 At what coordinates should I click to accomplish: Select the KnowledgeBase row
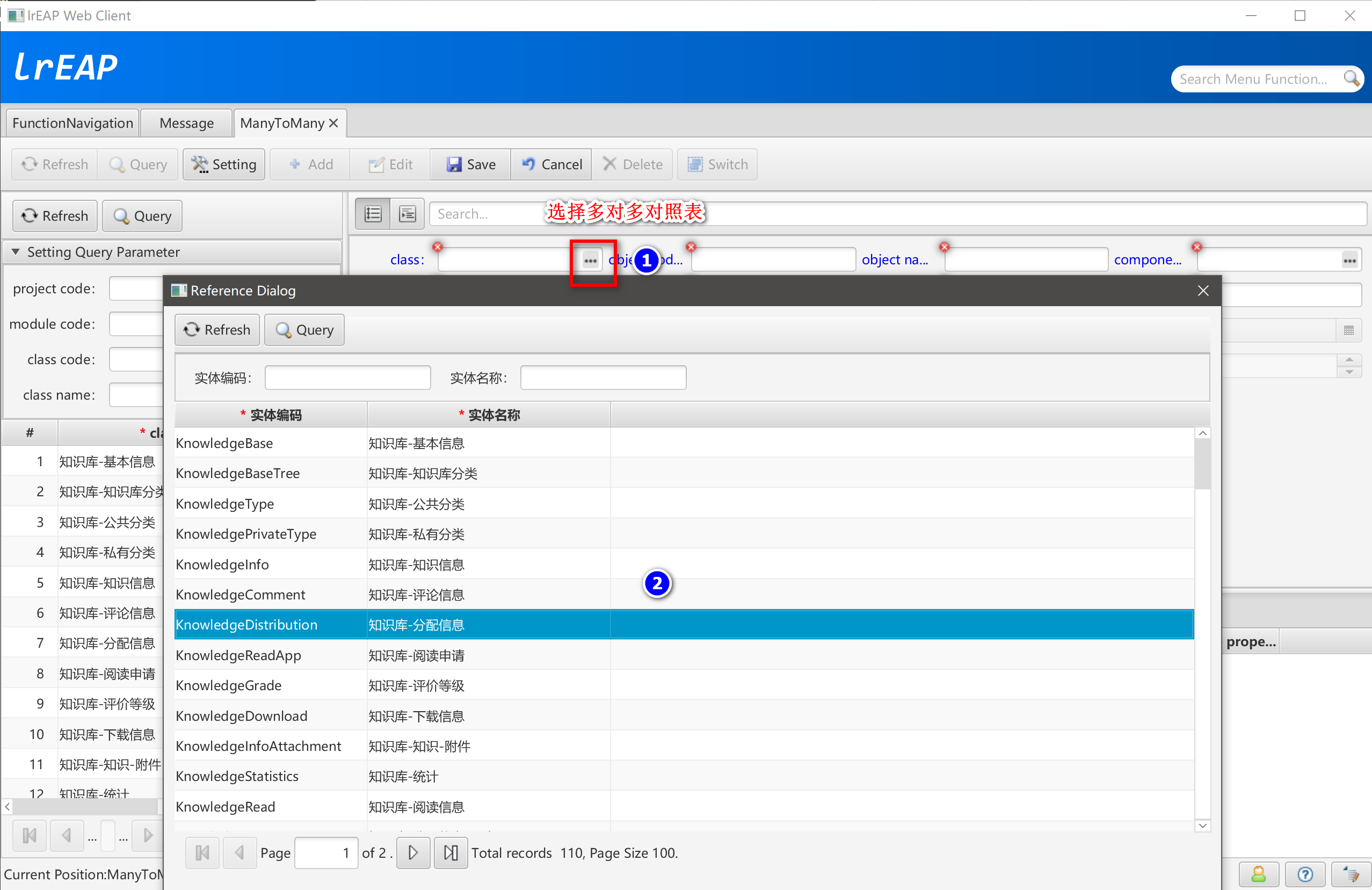pos(684,443)
